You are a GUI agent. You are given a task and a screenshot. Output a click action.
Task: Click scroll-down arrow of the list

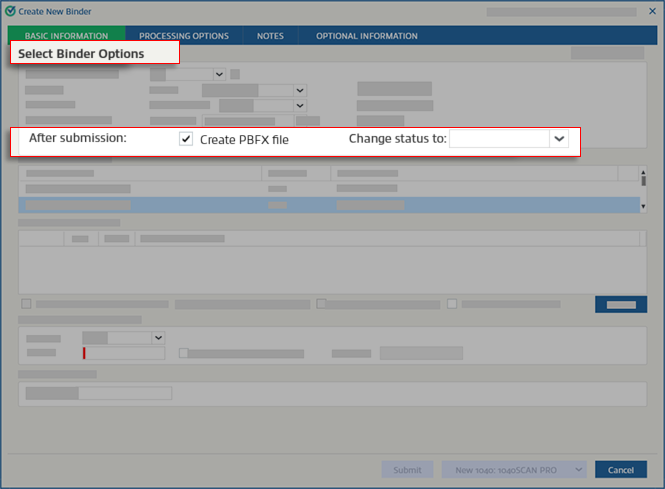[x=642, y=206]
